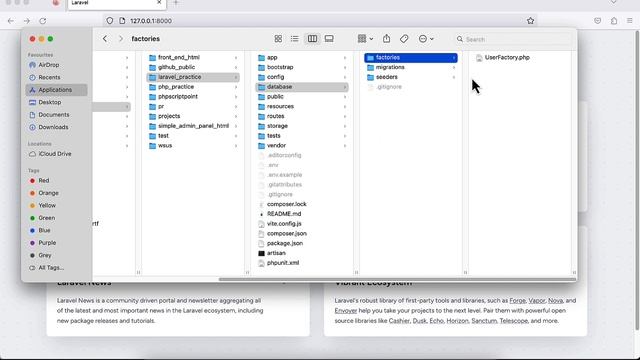Screen dimensions: 640x360
Task: Filter by the Yellow tag
Action: pyautogui.click(x=56, y=205)
